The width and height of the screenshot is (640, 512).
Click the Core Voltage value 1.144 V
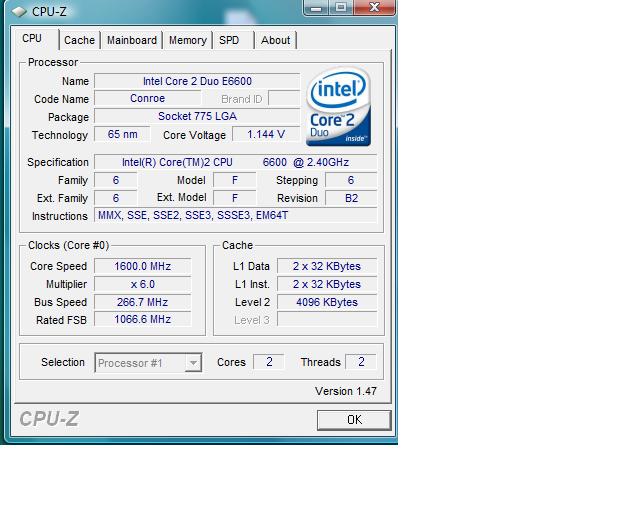pyautogui.click(x=266, y=134)
